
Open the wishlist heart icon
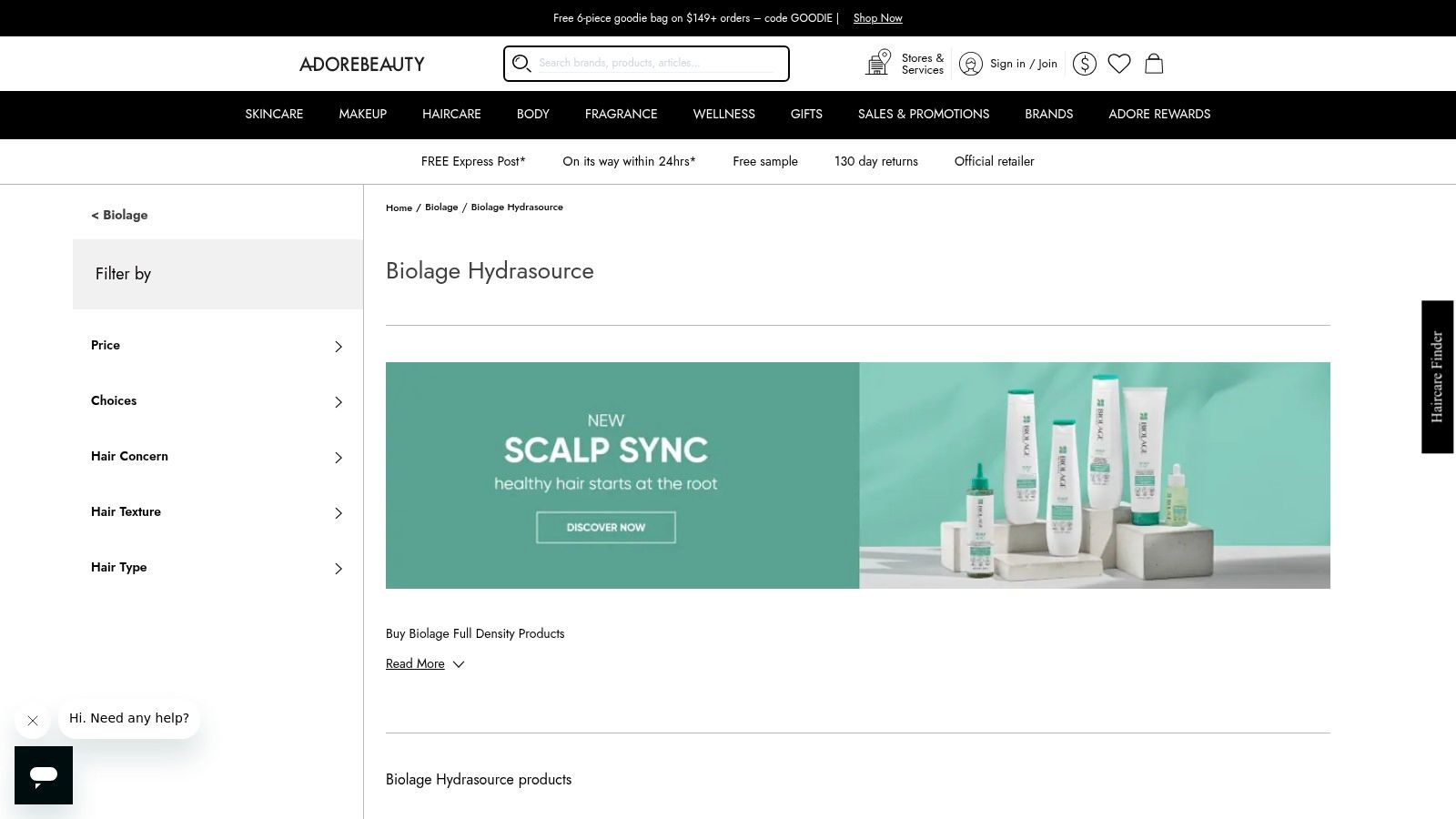[1119, 64]
